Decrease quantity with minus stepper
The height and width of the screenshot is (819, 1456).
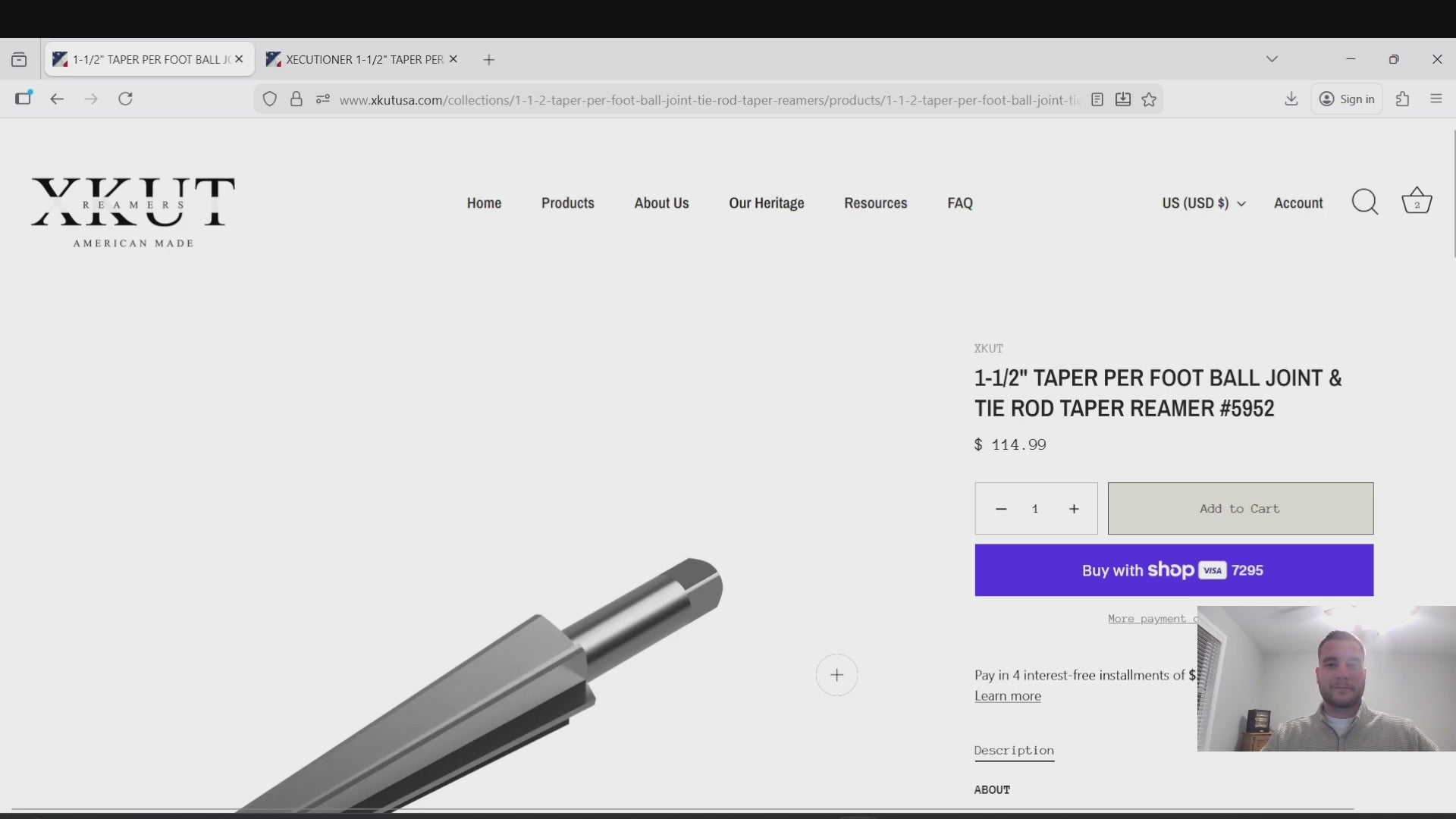[x=1001, y=509]
